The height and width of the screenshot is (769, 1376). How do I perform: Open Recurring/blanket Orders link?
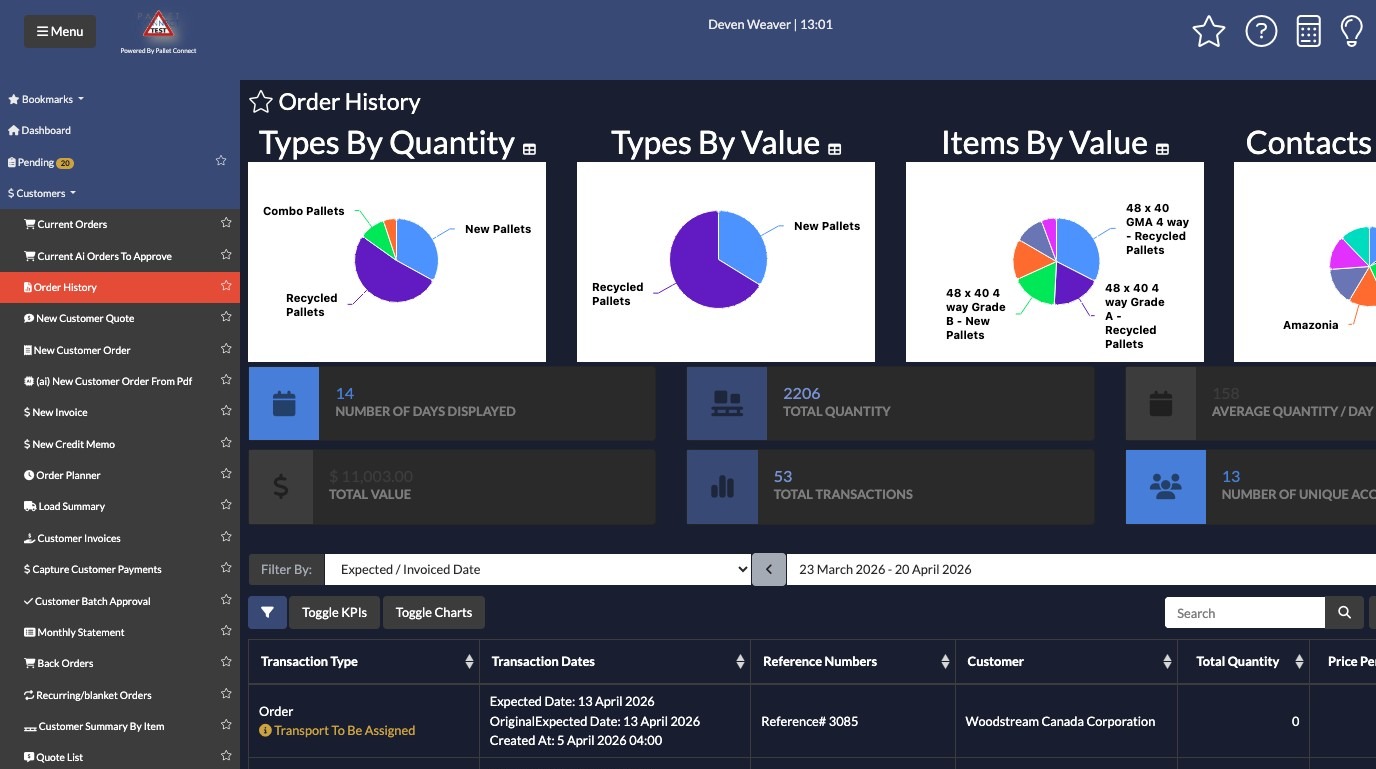coord(88,695)
